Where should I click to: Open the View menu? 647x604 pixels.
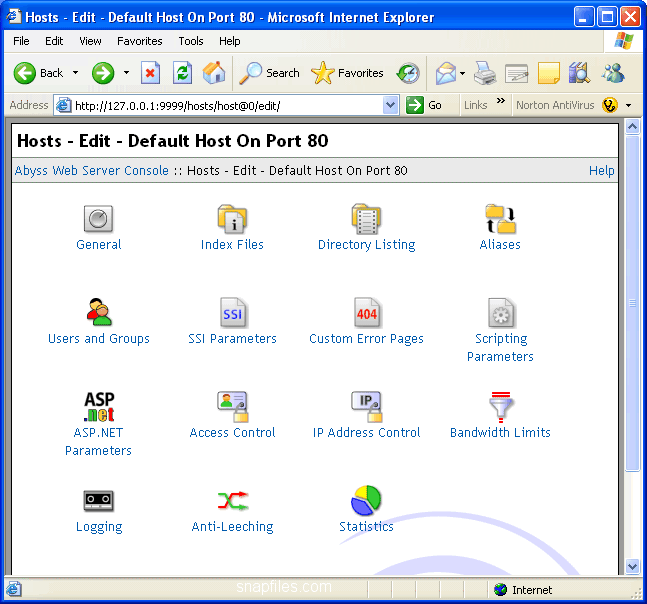tap(90, 41)
